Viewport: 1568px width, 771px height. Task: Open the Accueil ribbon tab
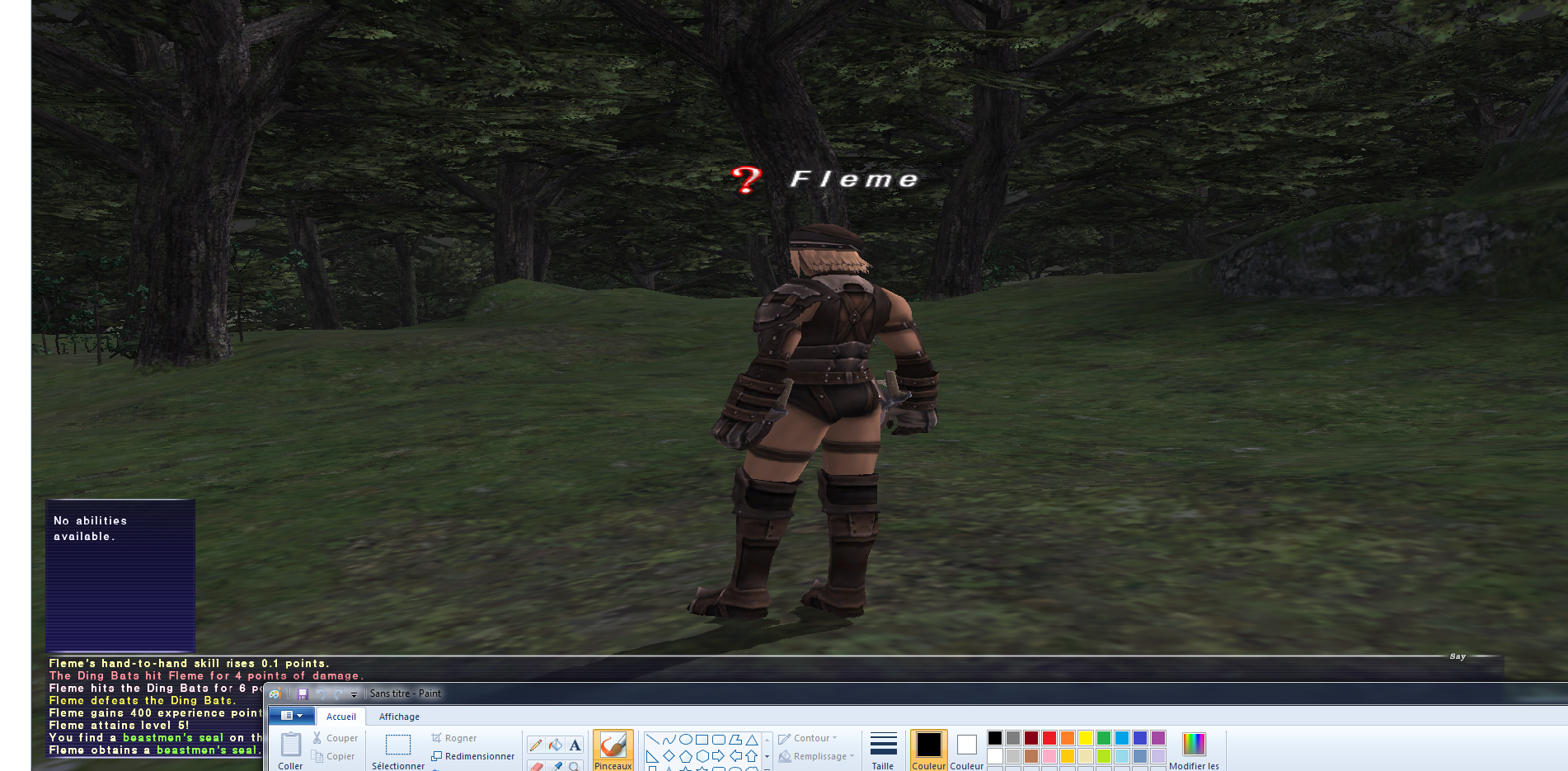[x=341, y=717]
